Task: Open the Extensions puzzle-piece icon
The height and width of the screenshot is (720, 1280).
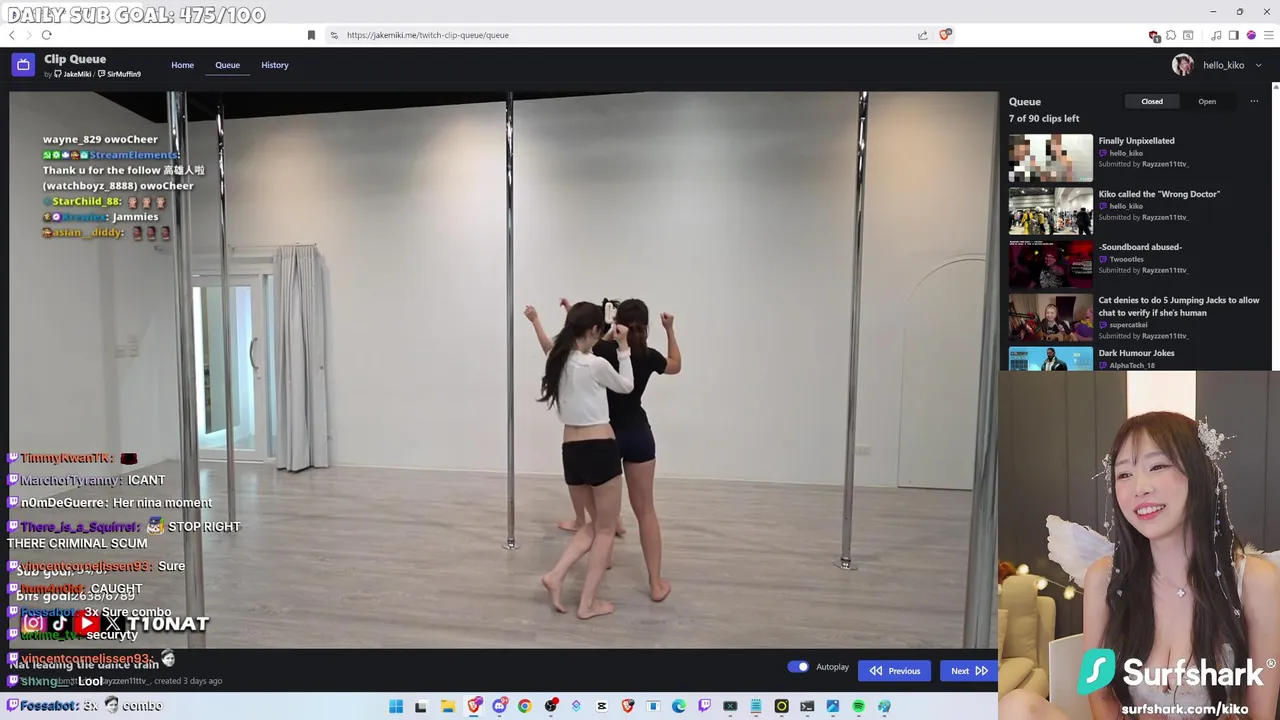Action: 1171,35
